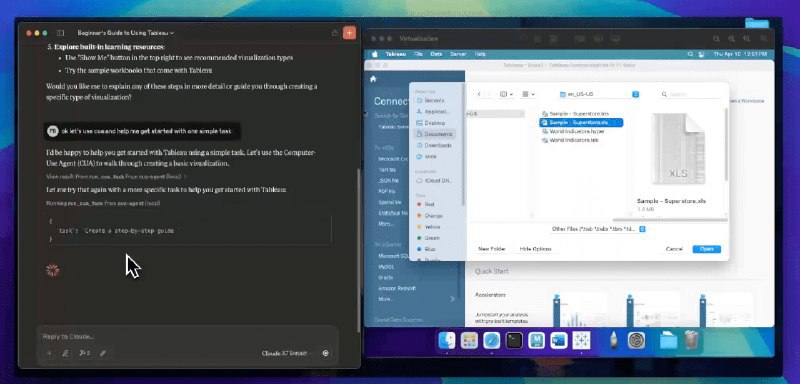Screen dimensions: 800x384
Task: Click the New Folder button
Action: click(x=492, y=249)
